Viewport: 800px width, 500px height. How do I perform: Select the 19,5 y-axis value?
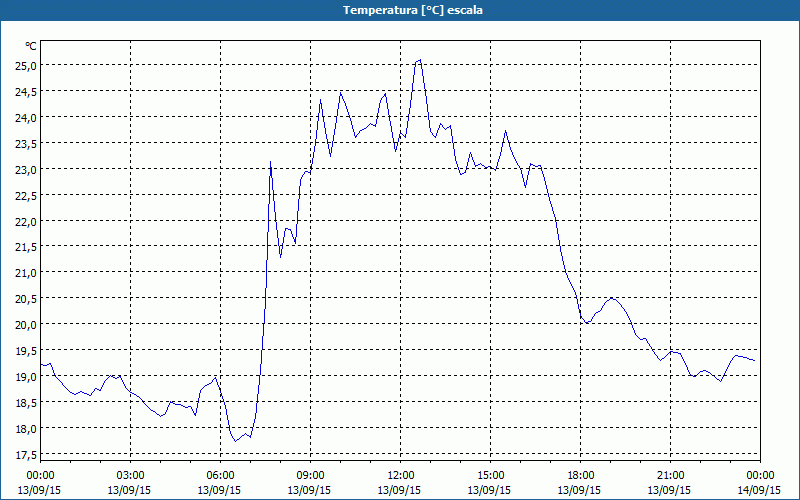(x=26, y=351)
